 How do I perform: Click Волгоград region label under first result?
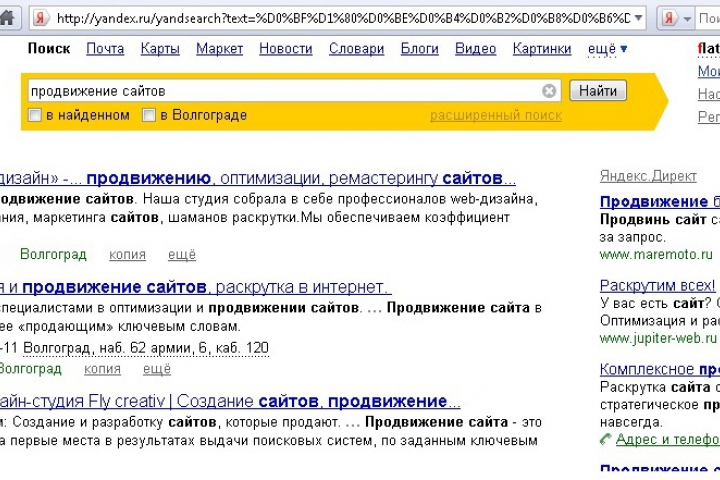(53, 254)
